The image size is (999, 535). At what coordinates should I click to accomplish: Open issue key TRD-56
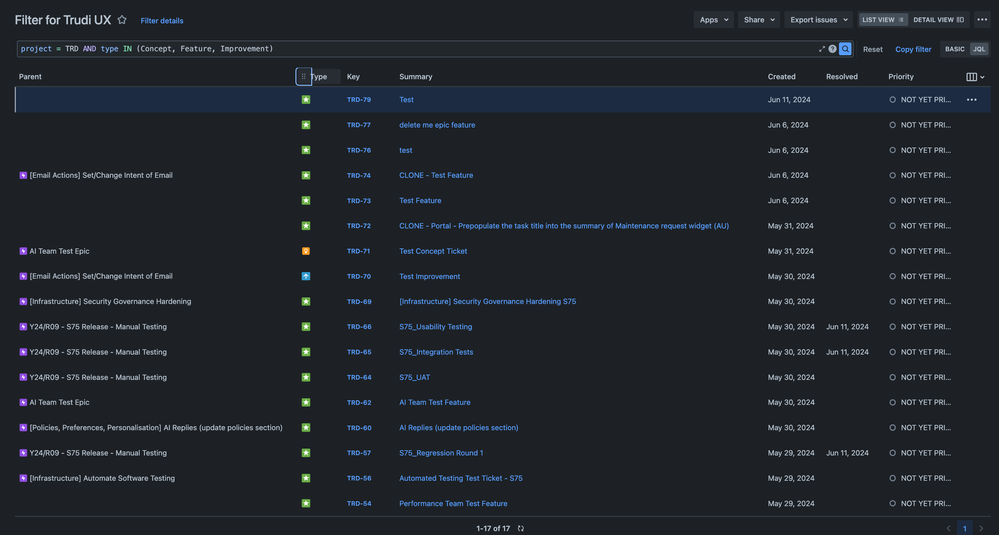pos(359,478)
